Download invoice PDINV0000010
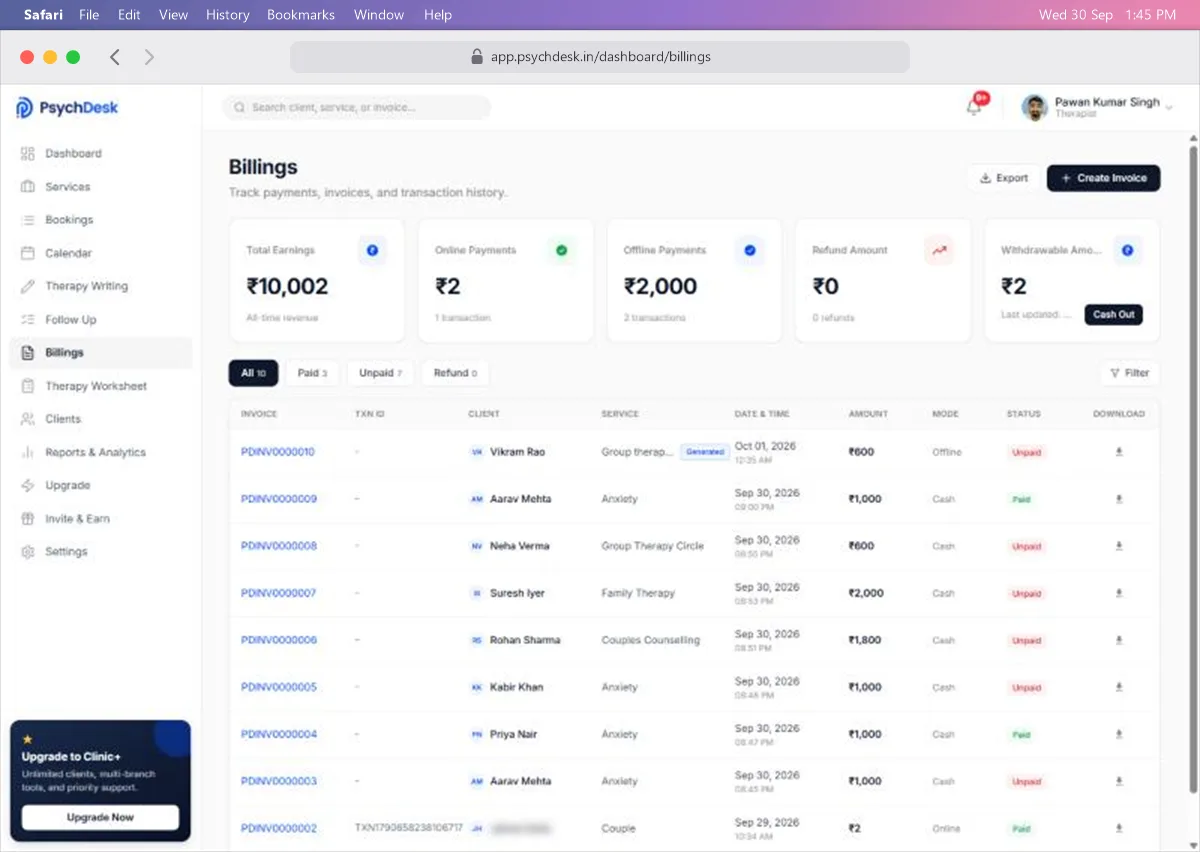 tap(1119, 452)
